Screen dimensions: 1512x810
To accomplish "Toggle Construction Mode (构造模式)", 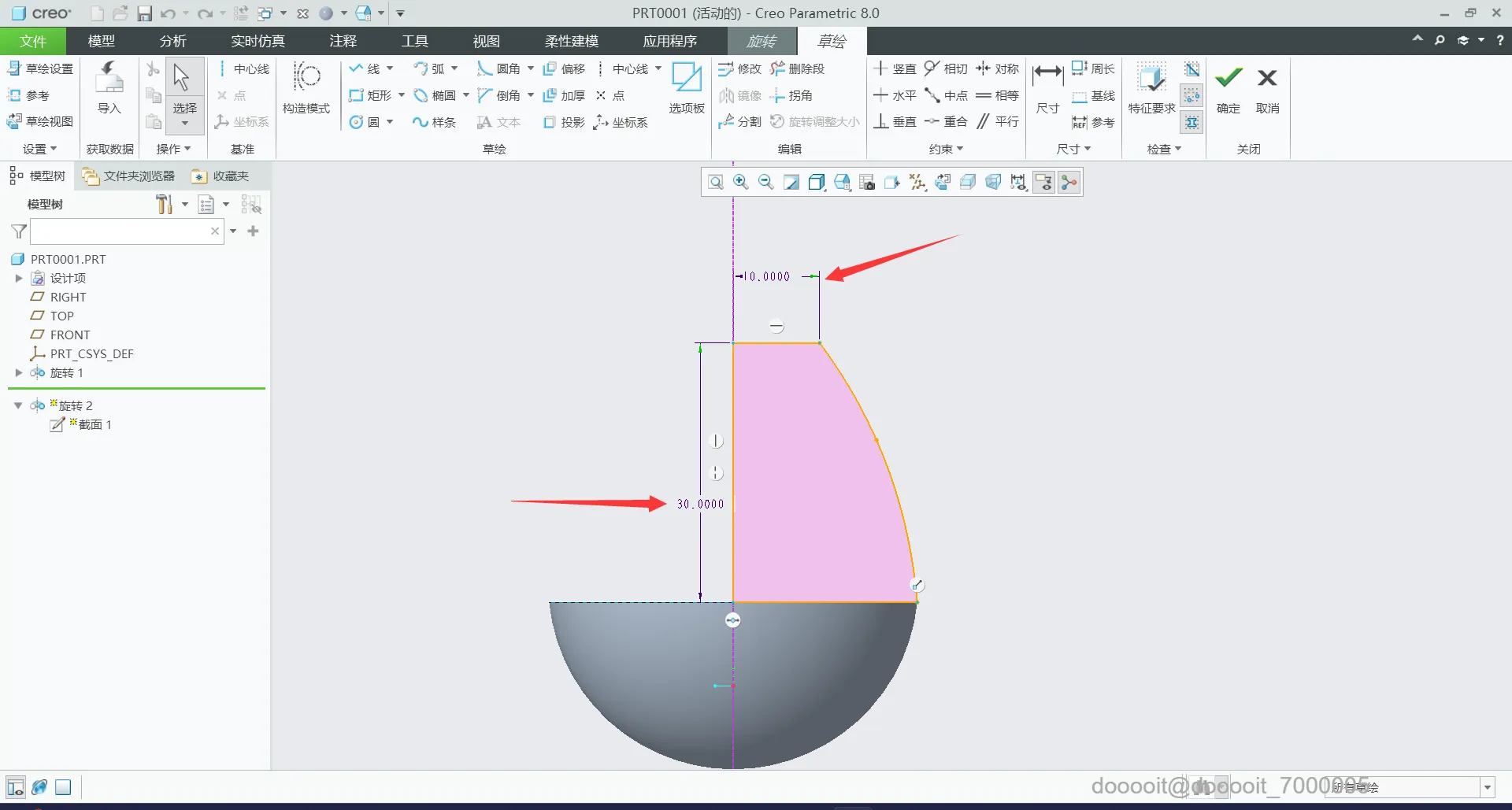I will tap(306, 87).
